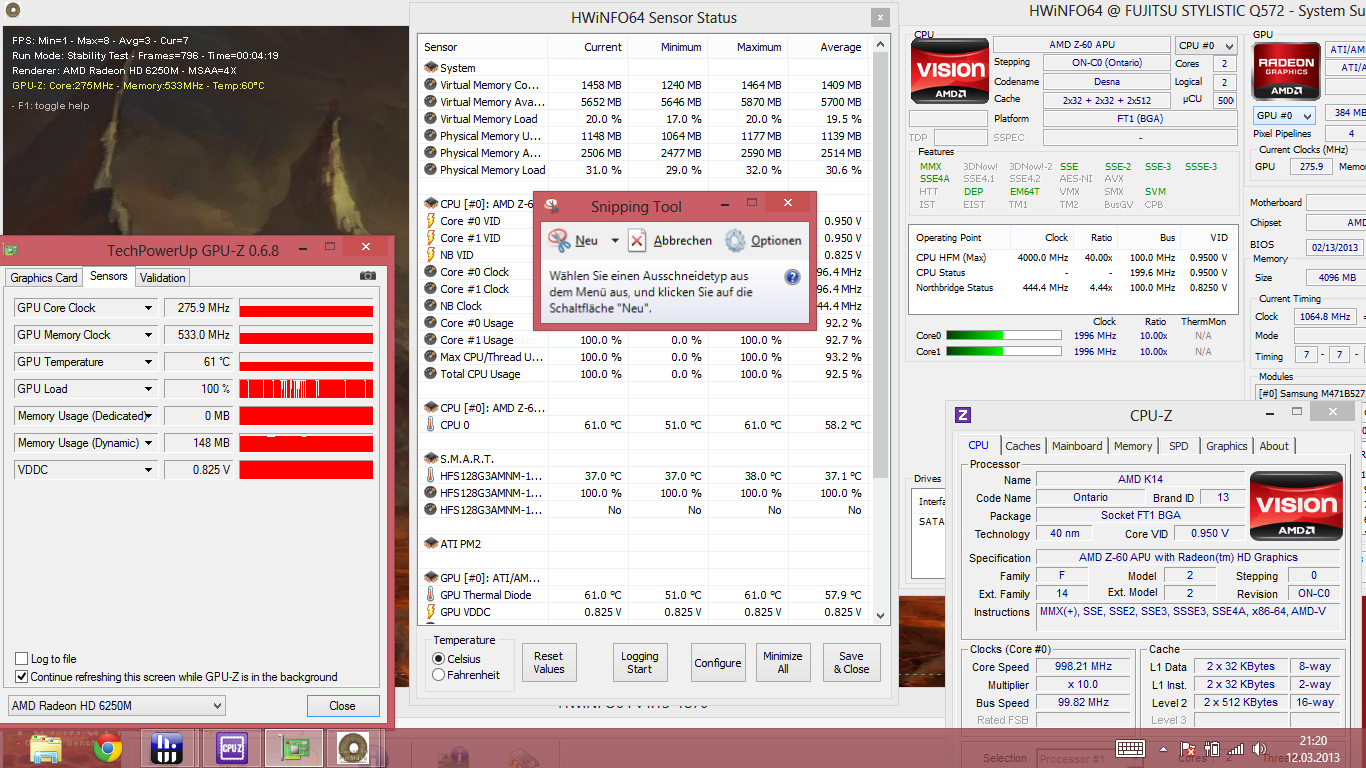Click the round disc application taskbar icon
Viewport: 1366px width, 768px height.
point(352,747)
